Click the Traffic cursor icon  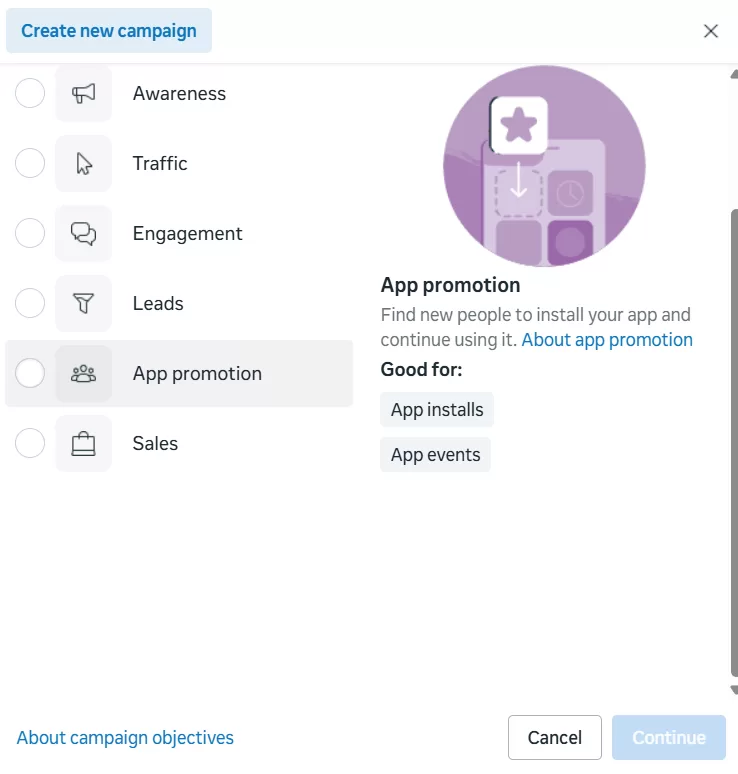84,164
